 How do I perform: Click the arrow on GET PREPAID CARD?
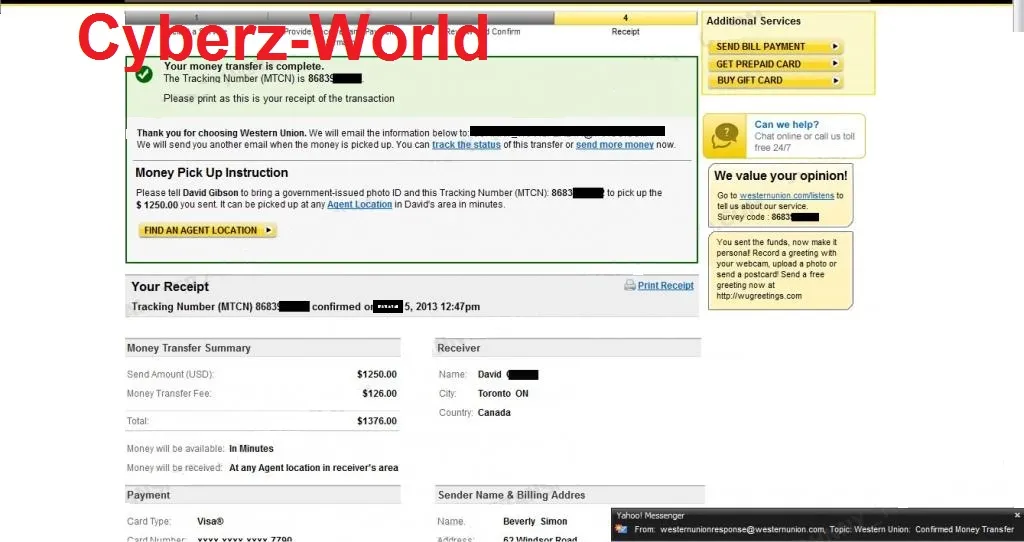pos(835,64)
